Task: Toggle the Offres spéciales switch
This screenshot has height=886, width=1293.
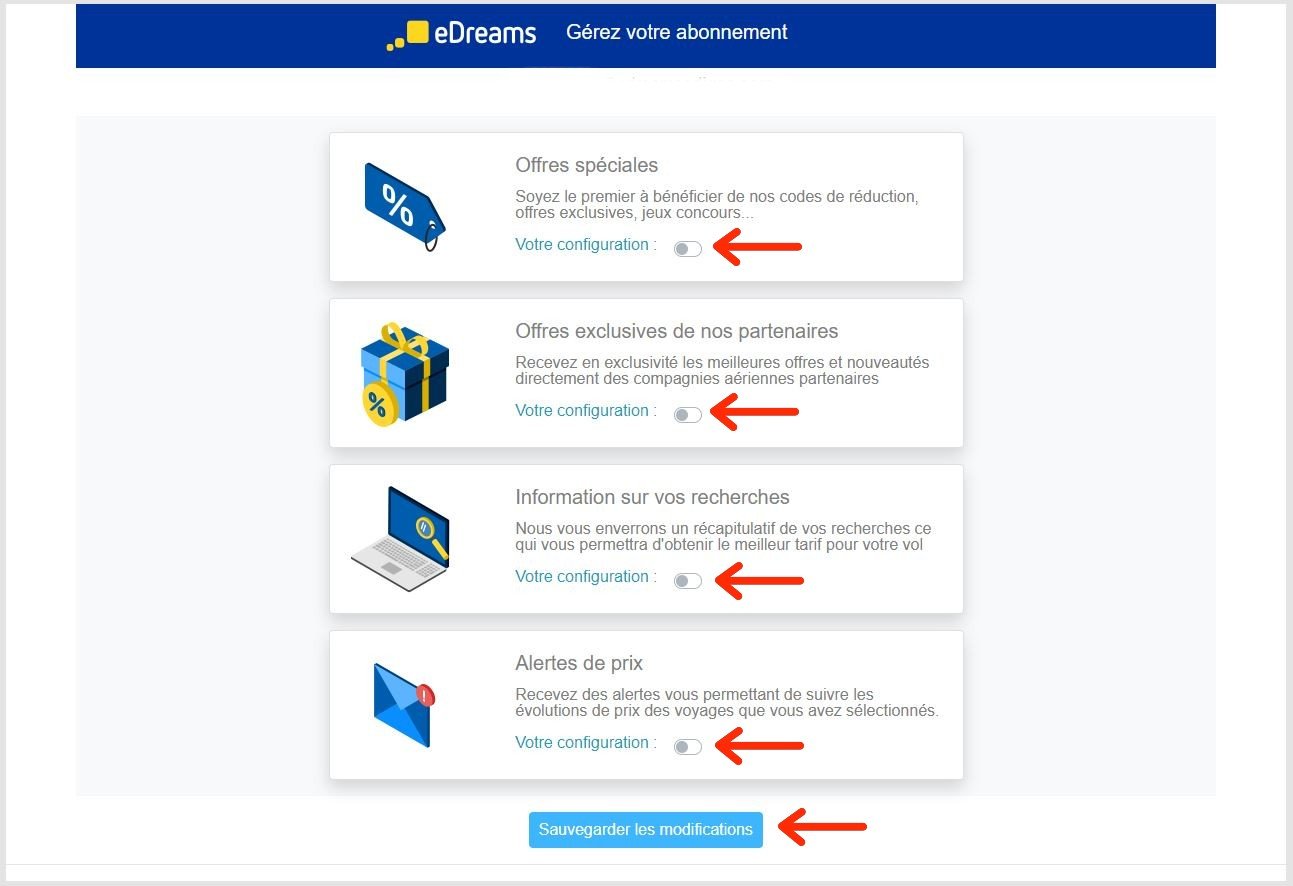Action: click(x=688, y=249)
